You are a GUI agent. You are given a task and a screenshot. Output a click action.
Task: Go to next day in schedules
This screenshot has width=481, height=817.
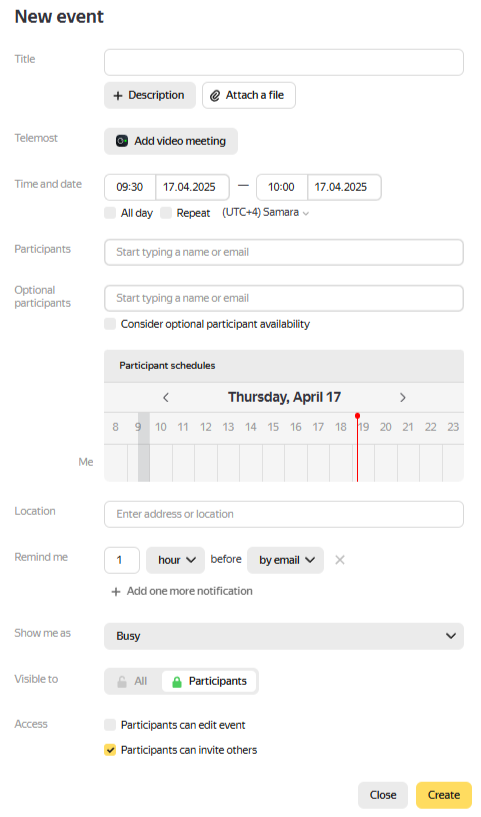pyautogui.click(x=402, y=398)
